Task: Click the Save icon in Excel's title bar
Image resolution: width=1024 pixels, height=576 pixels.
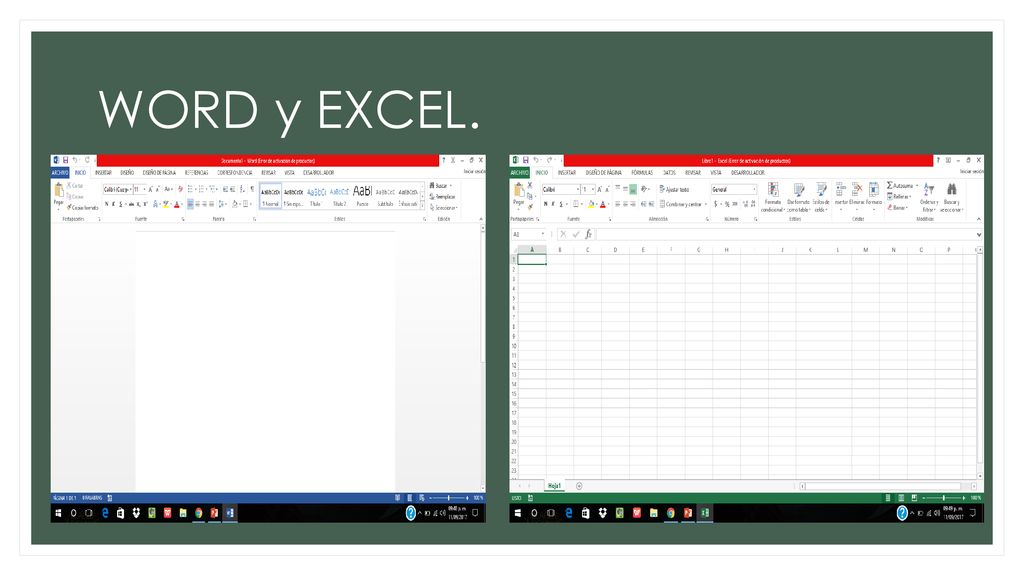Action: tap(525, 160)
